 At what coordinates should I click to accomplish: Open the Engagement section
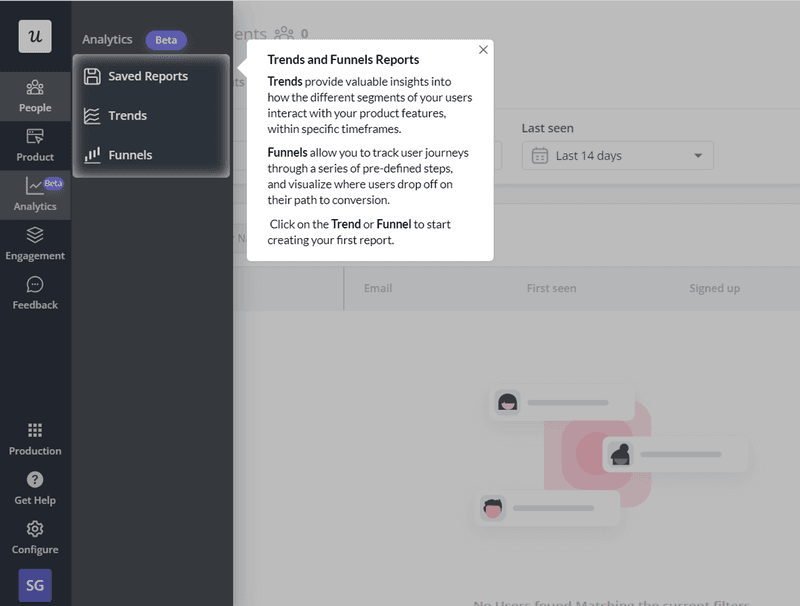pos(35,246)
